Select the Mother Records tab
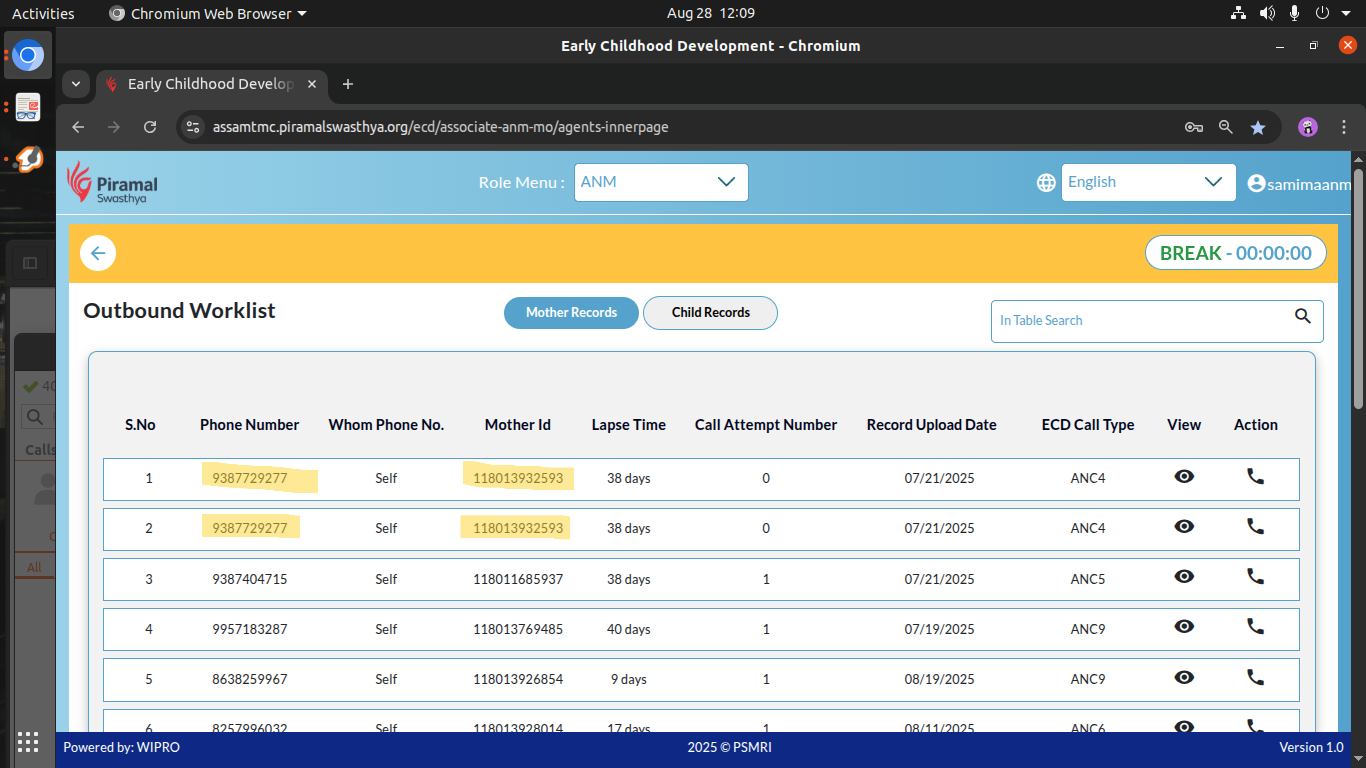The width and height of the screenshot is (1366, 768). click(571, 313)
